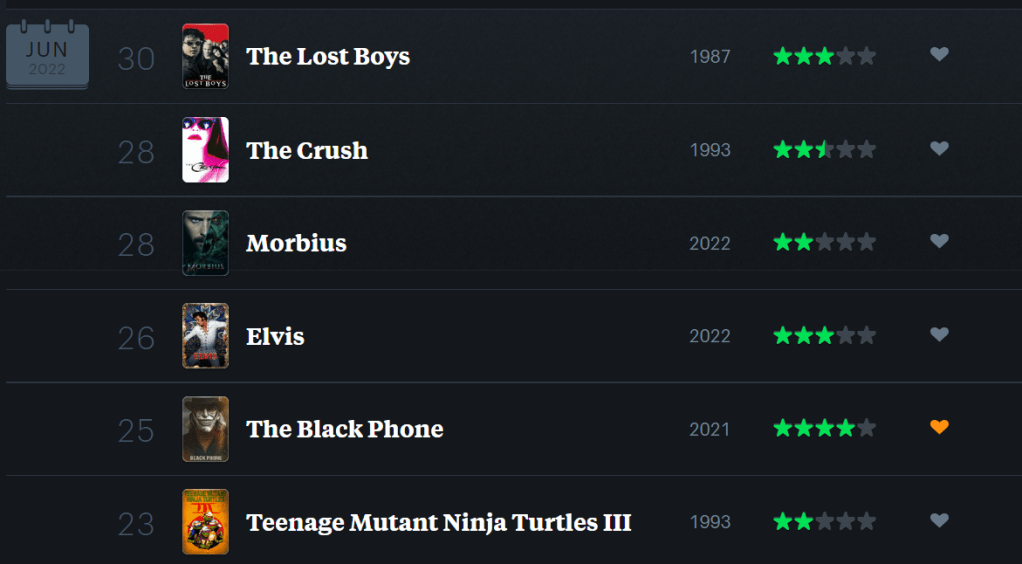
Task: Click the star rating for The Lost Boys
Action: coord(824,56)
